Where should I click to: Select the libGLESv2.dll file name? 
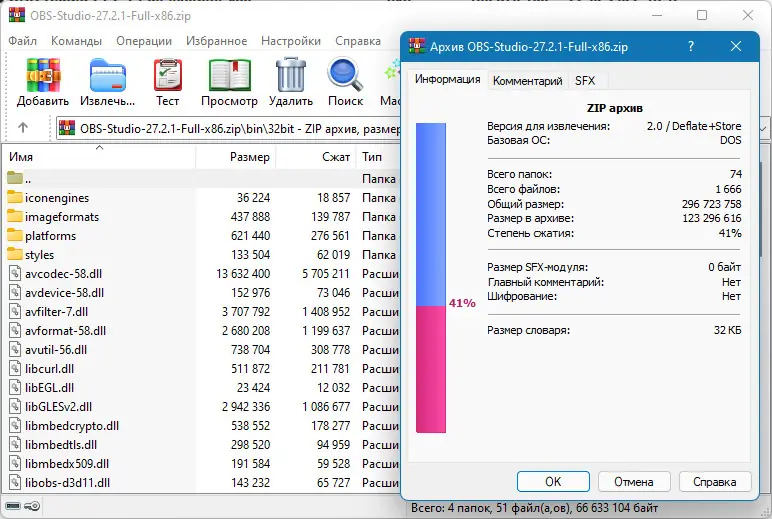click(59, 407)
